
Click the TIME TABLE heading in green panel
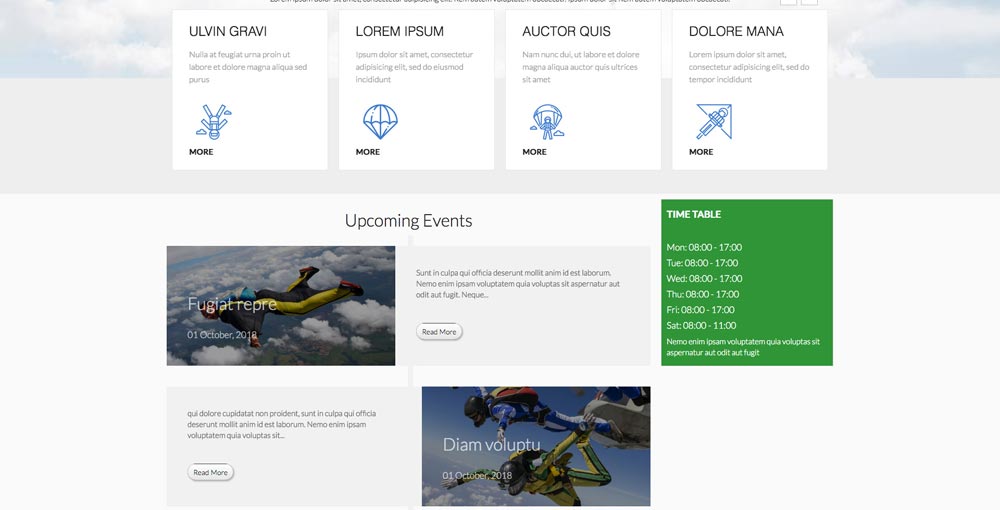point(694,214)
